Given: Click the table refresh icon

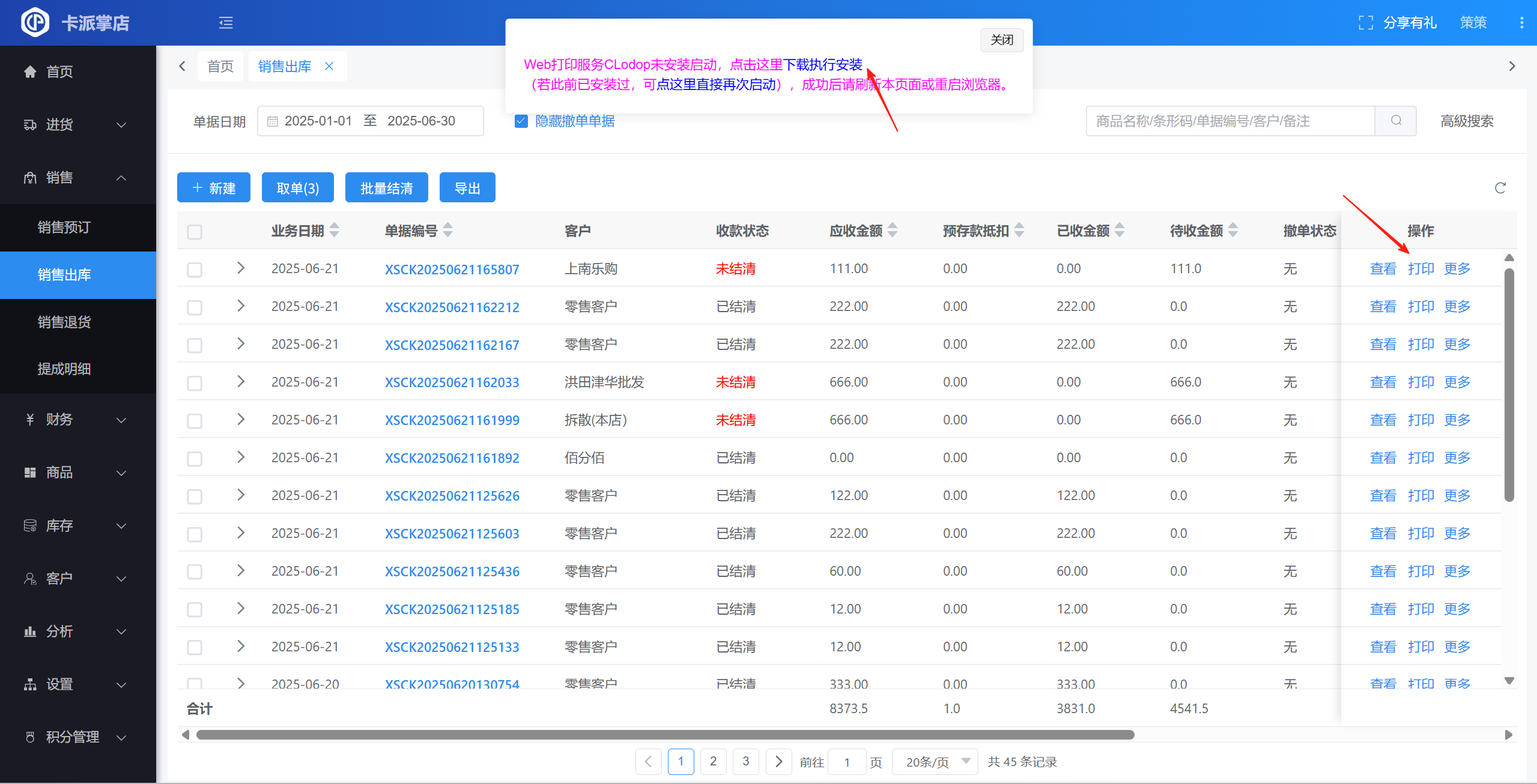Looking at the screenshot, I should (x=1500, y=188).
